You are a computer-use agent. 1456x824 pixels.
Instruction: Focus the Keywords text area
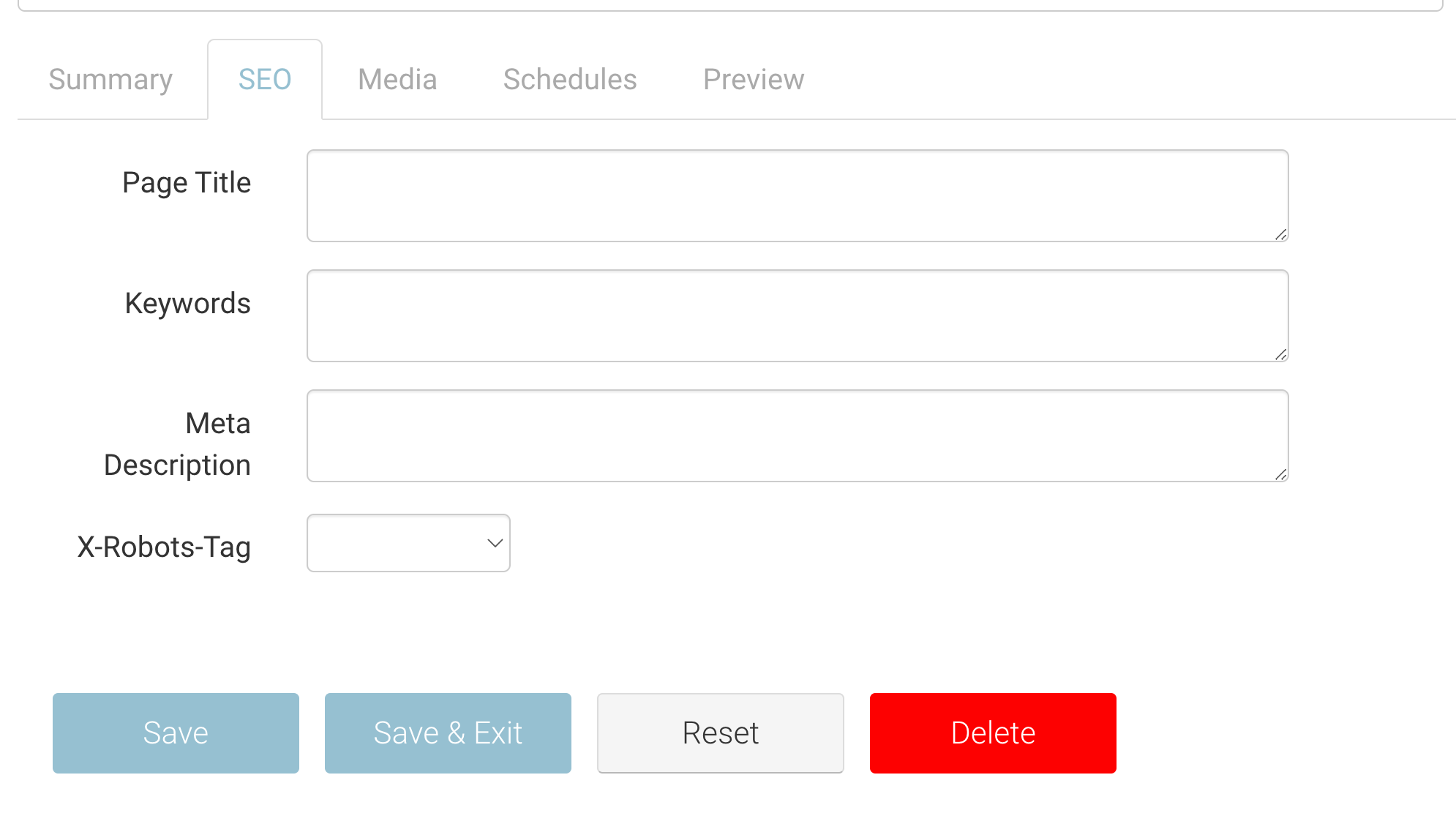pos(797,315)
